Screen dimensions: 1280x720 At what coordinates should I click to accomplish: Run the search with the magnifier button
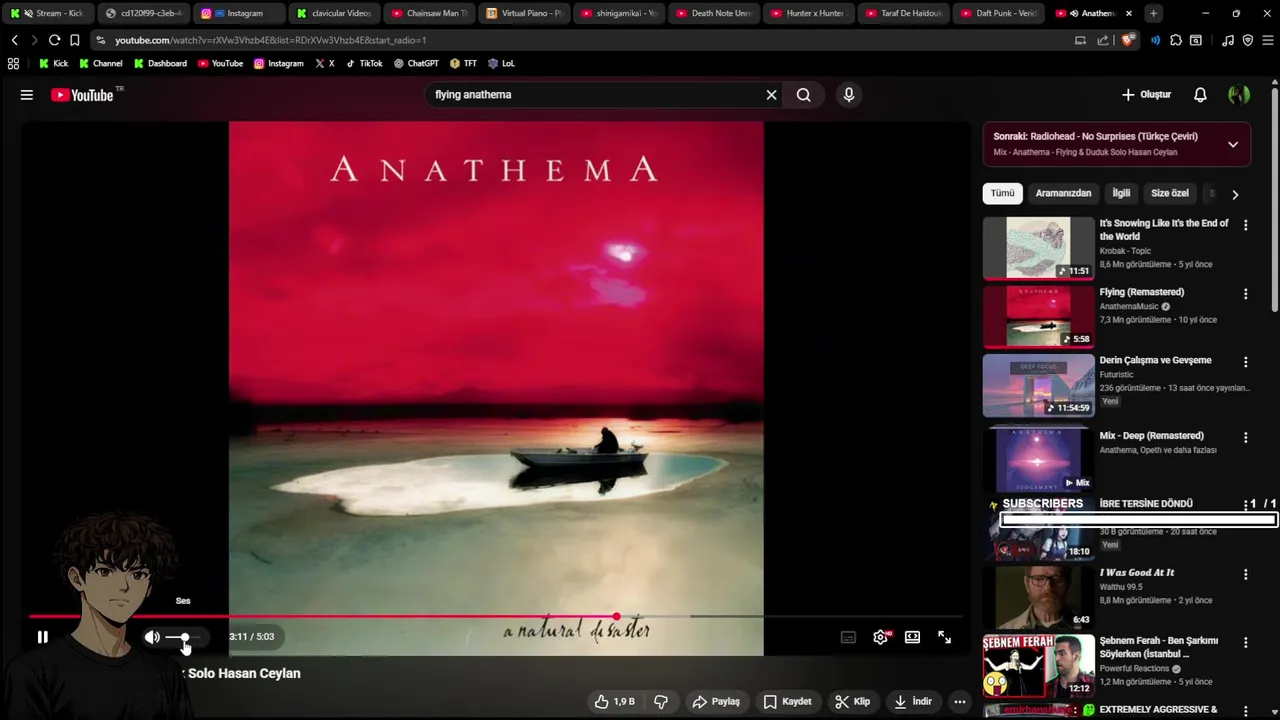coord(803,95)
